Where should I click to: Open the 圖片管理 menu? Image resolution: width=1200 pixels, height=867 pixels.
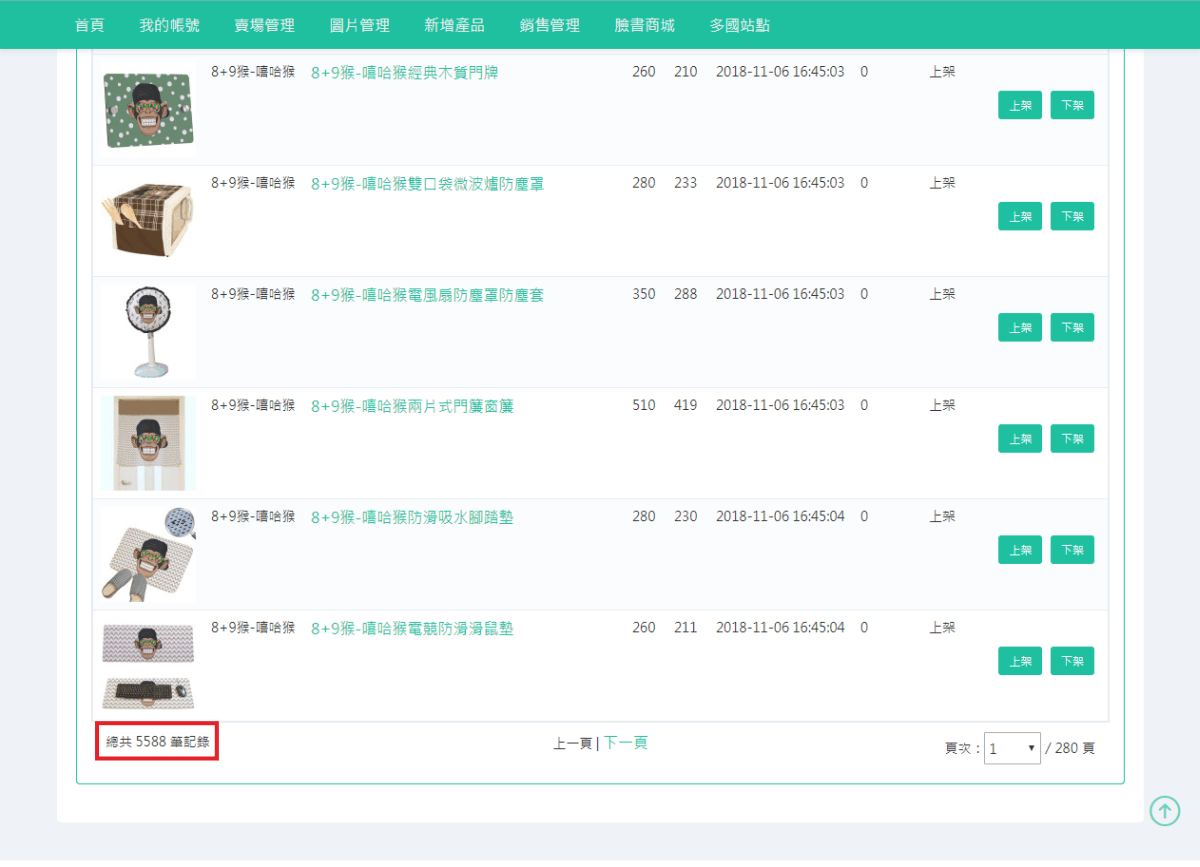coord(358,25)
